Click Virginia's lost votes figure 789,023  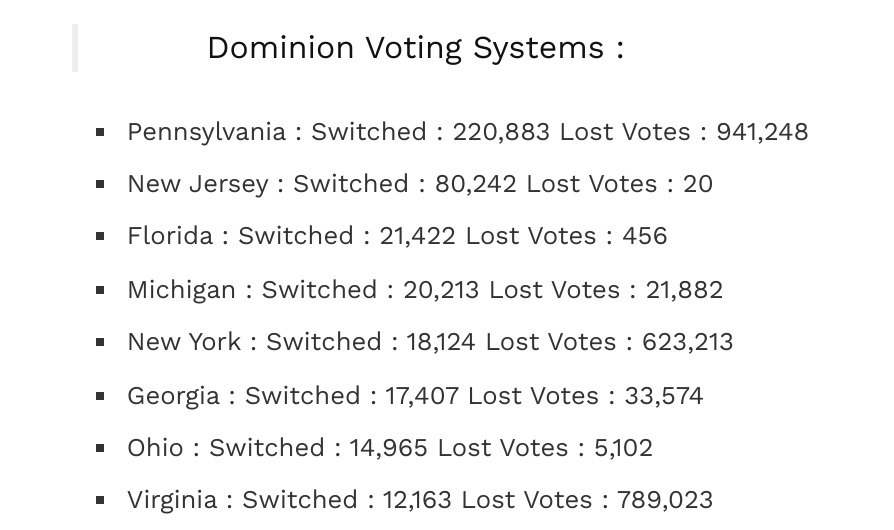click(665, 500)
